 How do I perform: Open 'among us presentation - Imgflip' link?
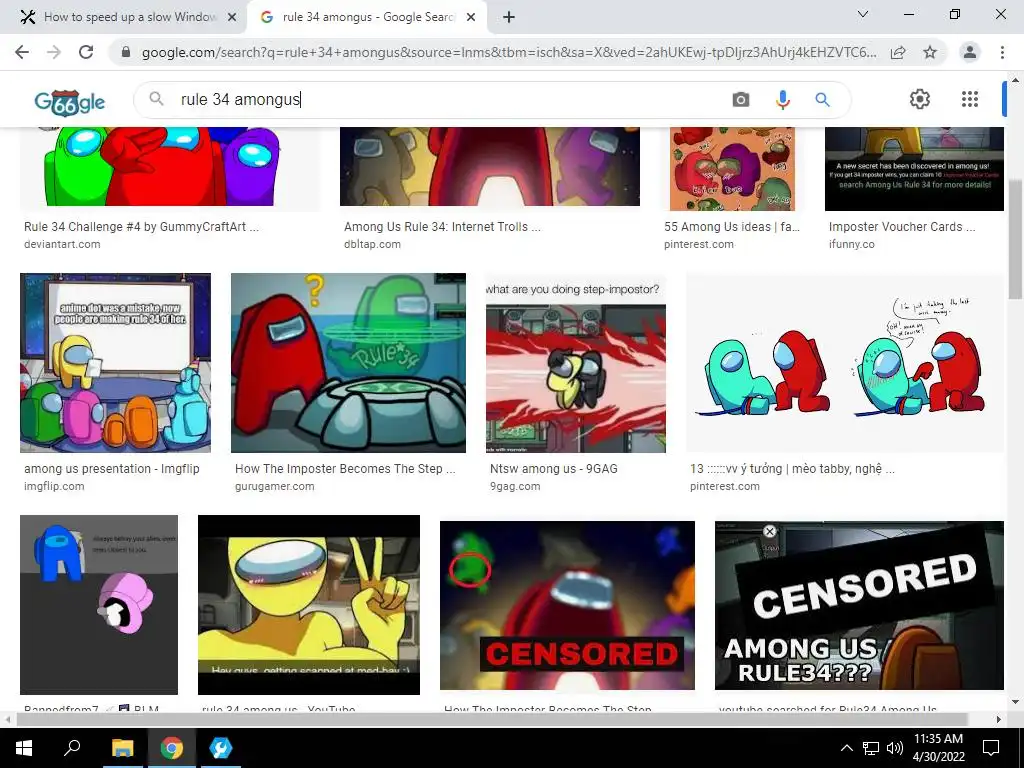112,469
